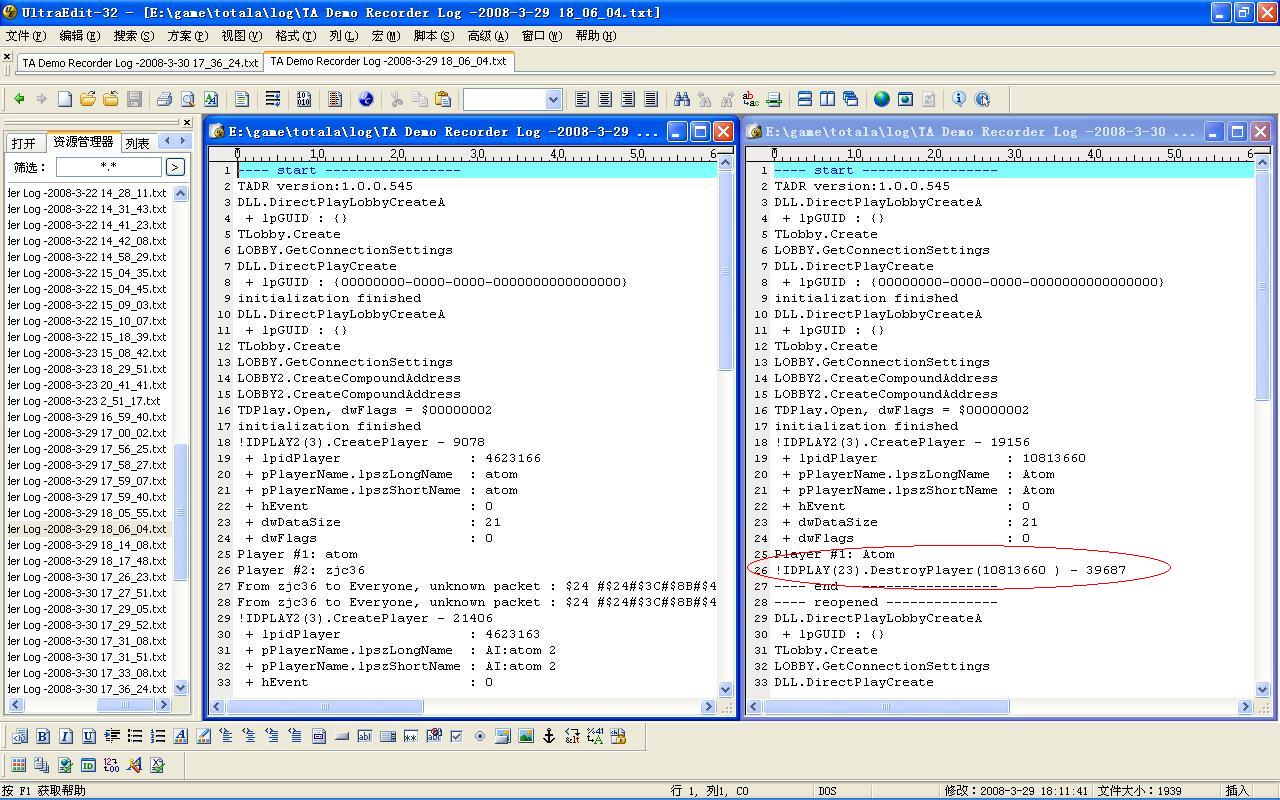Screen dimensions: 1280x800
Task: Open the toolbar combo box dropdown
Action: 553,99
